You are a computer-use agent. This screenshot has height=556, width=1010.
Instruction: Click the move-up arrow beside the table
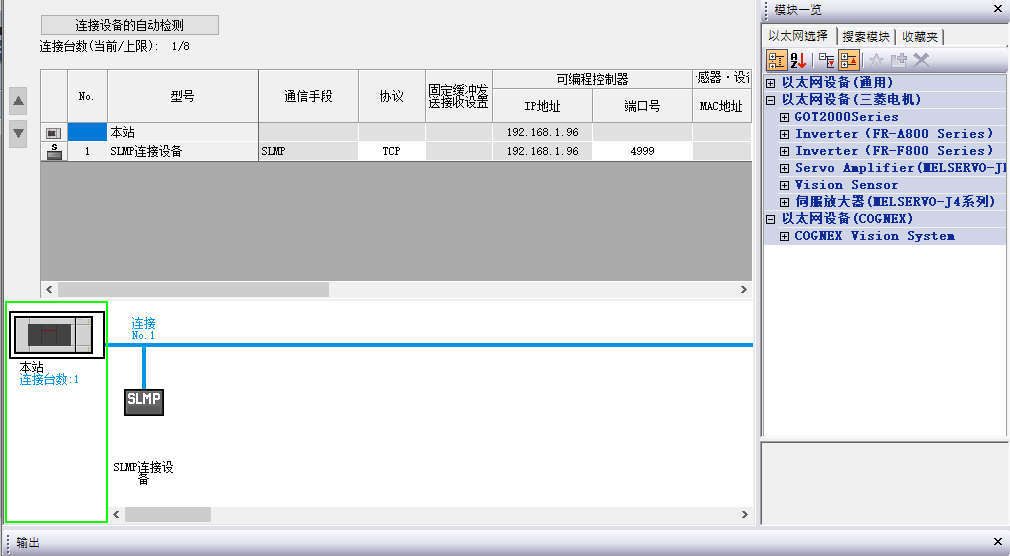18,101
